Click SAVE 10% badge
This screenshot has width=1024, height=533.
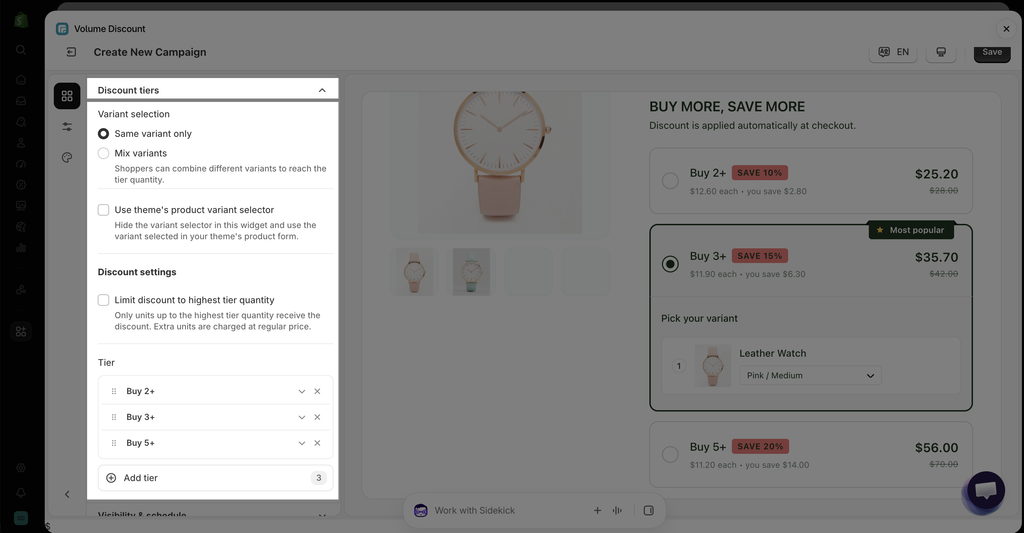click(760, 173)
